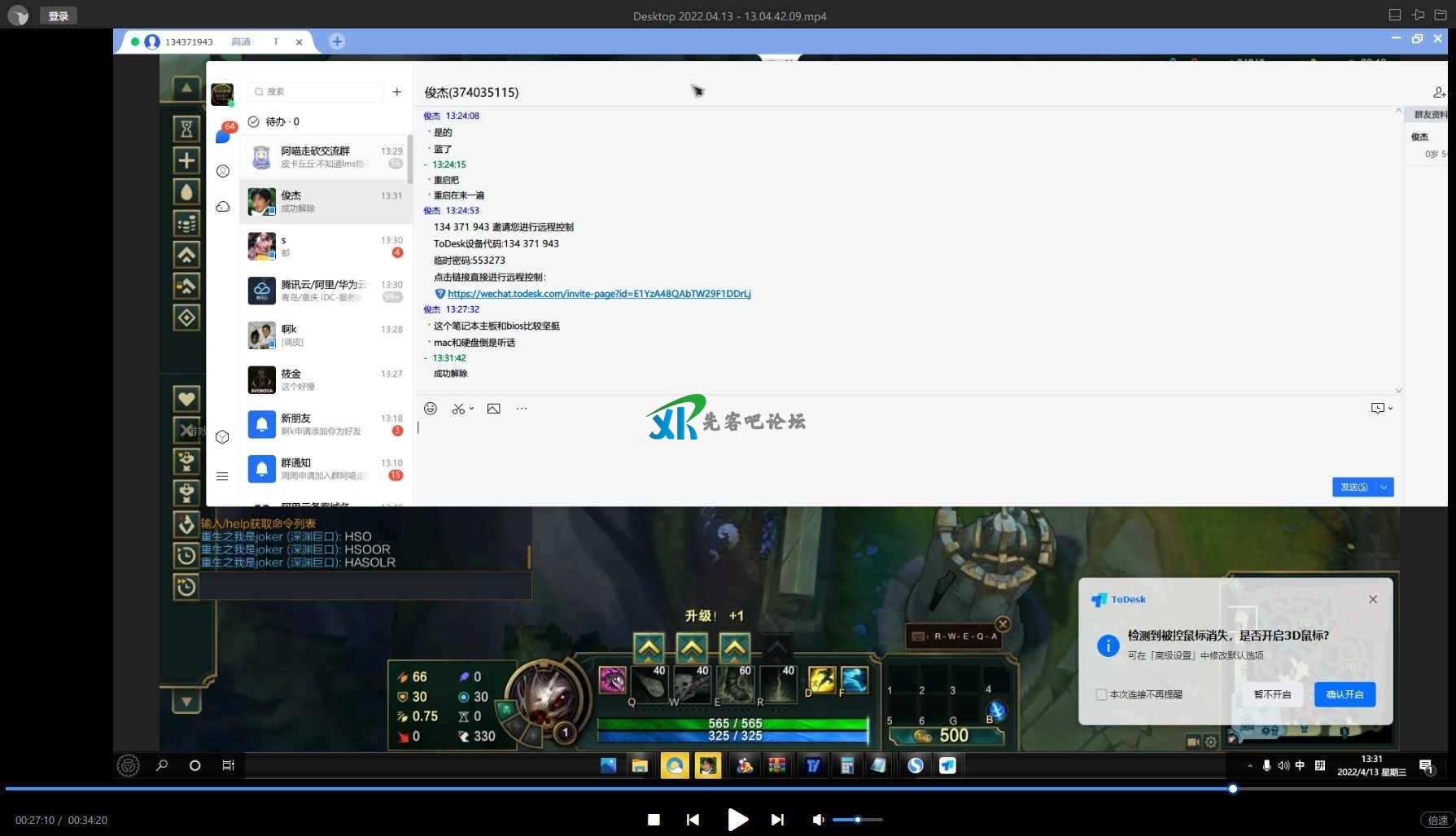Click the scissors screenshot tool icon
Image resolution: width=1456 pixels, height=836 pixels.
pyautogui.click(x=459, y=409)
